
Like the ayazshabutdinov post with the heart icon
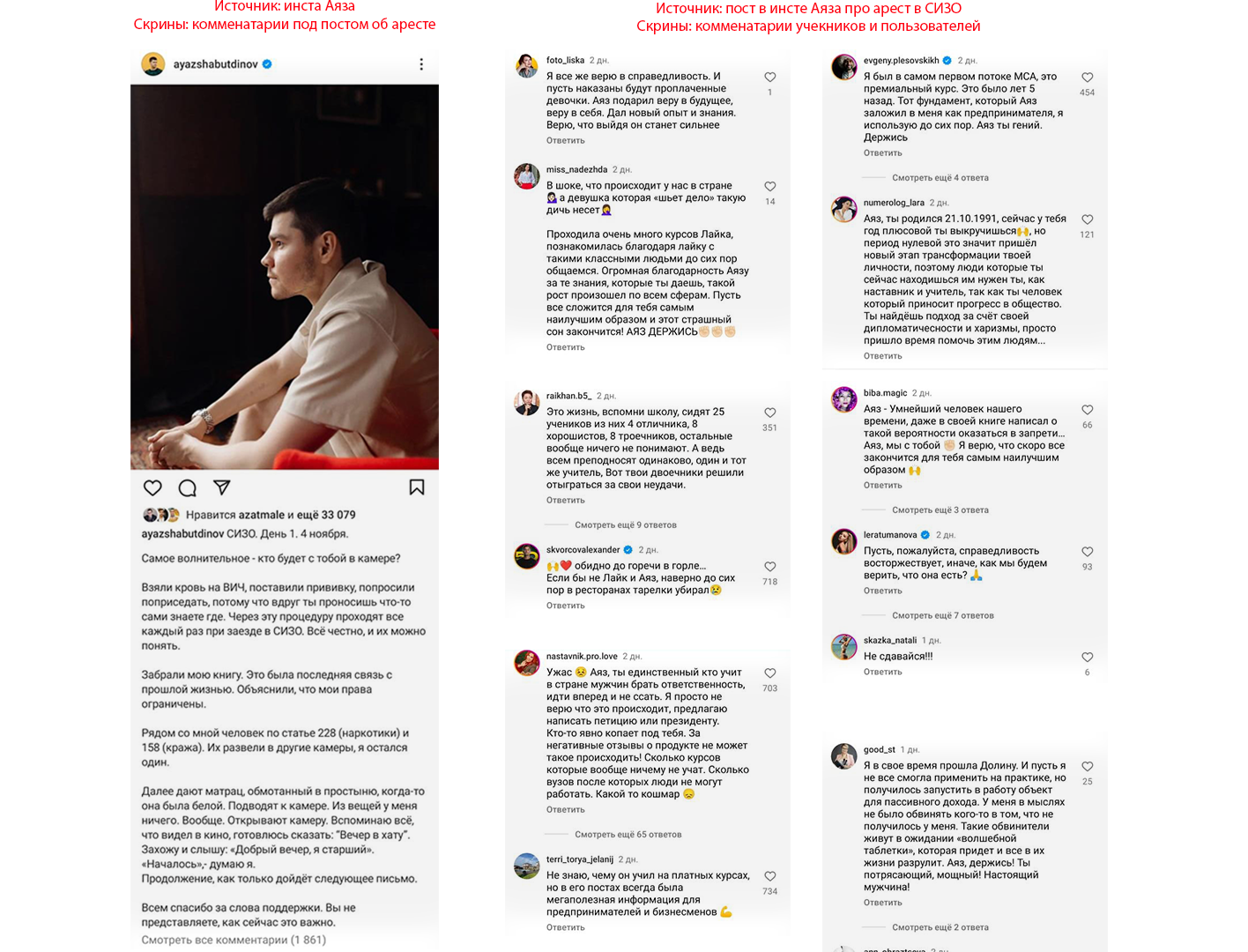pos(152,487)
